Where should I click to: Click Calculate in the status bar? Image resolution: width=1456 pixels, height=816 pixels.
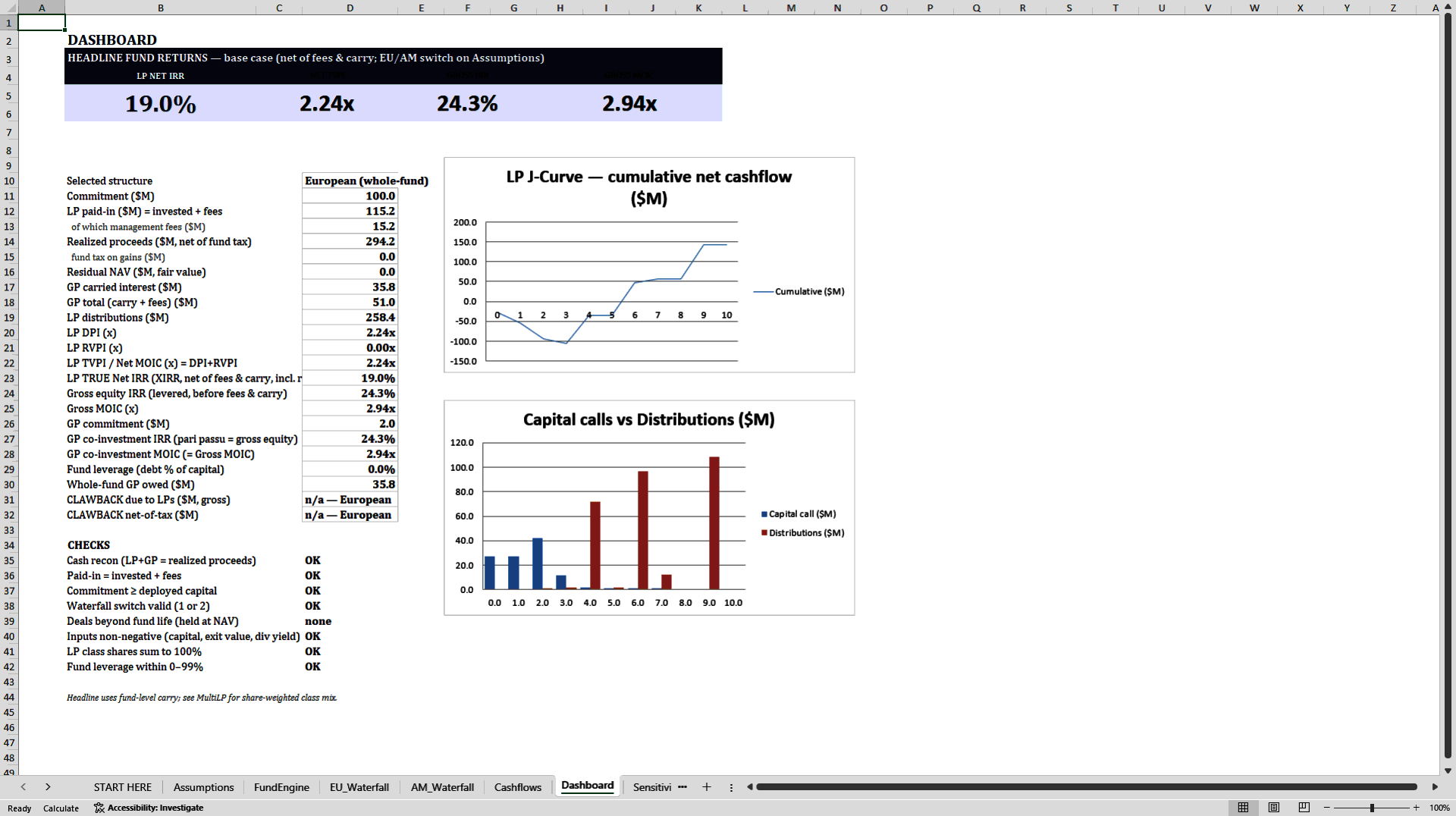pyautogui.click(x=61, y=808)
